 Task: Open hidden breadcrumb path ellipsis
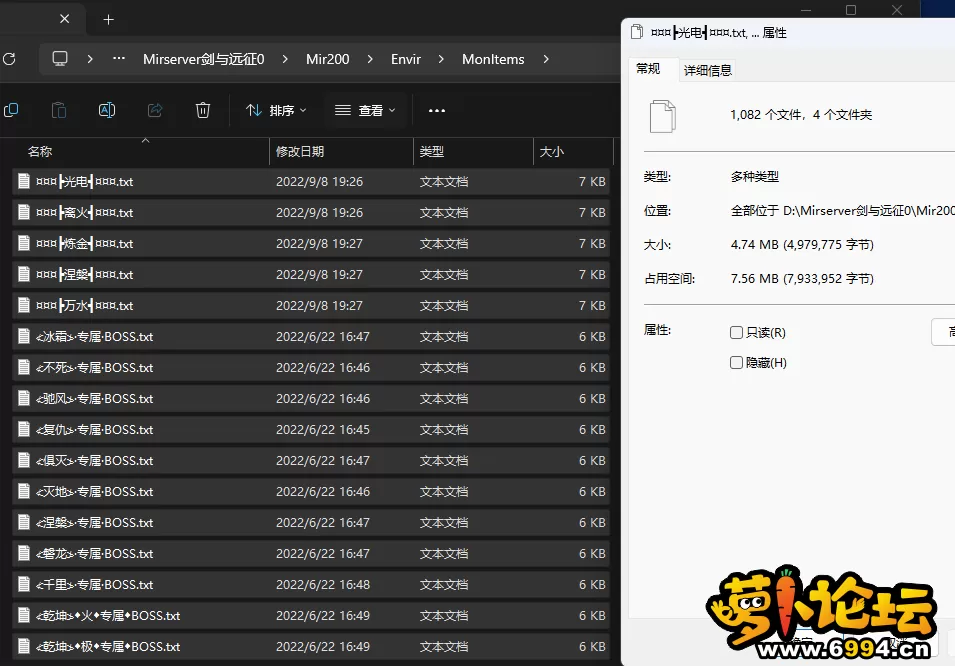[119, 59]
